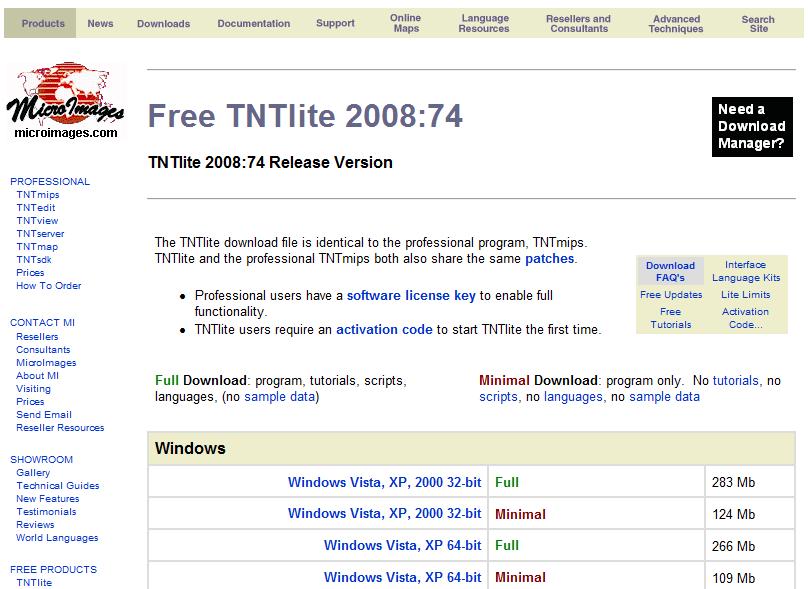Viewport: 808px width, 589px height.
Task: Open the Visiting sidebar link
Action: 33,389
